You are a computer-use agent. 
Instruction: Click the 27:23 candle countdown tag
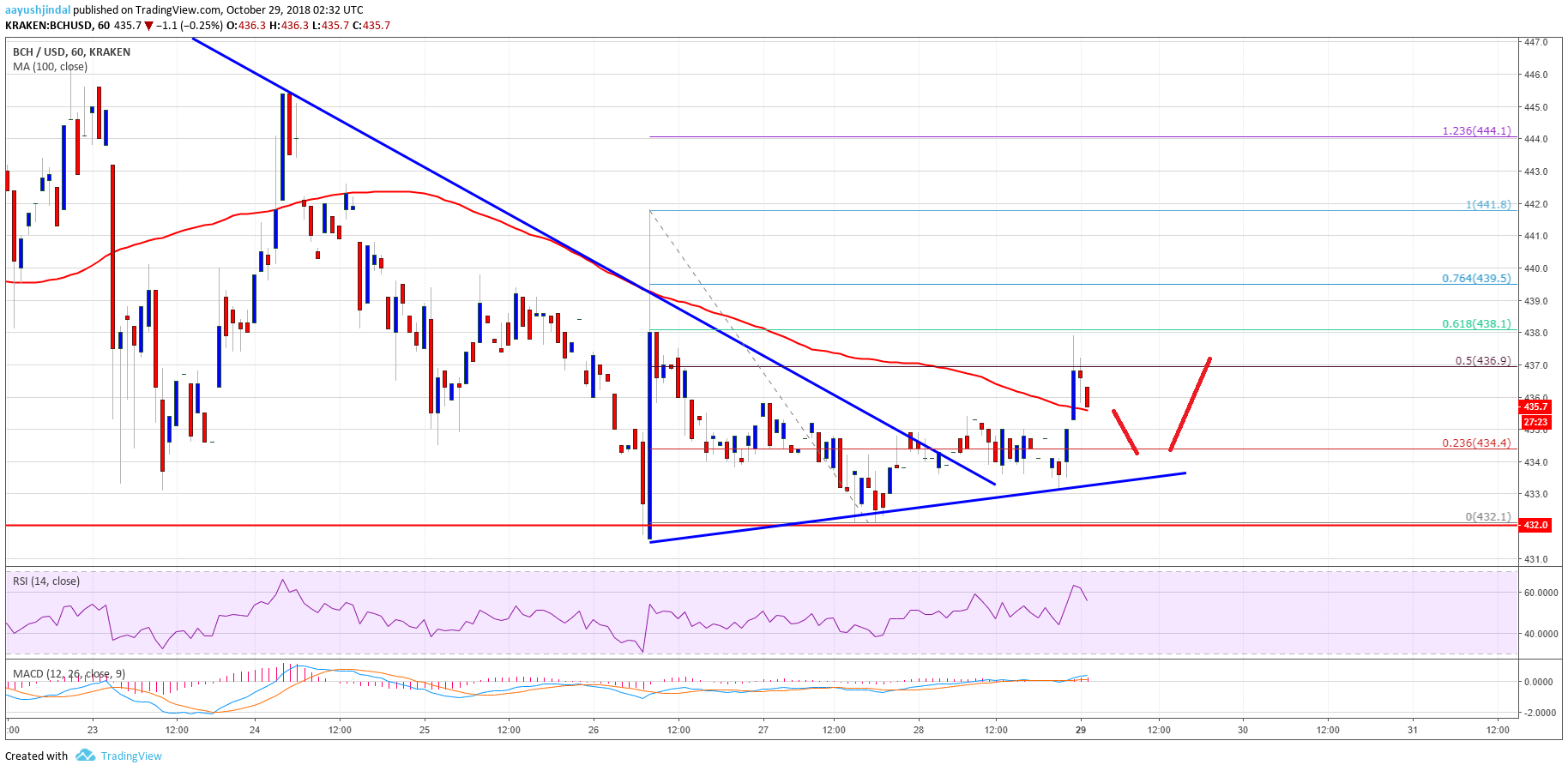coord(1535,422)
